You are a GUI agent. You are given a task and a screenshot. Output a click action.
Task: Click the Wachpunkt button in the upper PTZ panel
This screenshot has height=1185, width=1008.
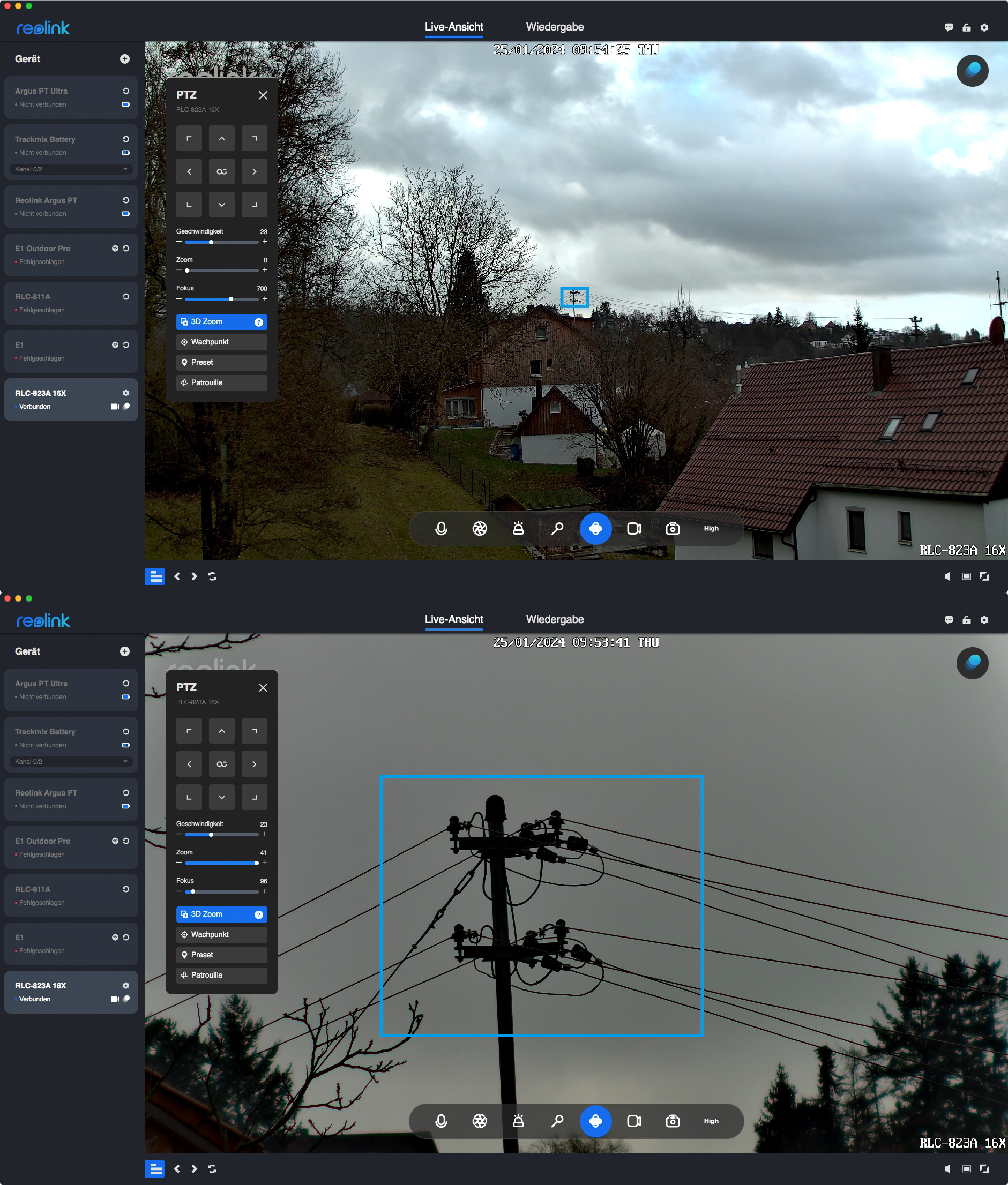click(221, 342)
